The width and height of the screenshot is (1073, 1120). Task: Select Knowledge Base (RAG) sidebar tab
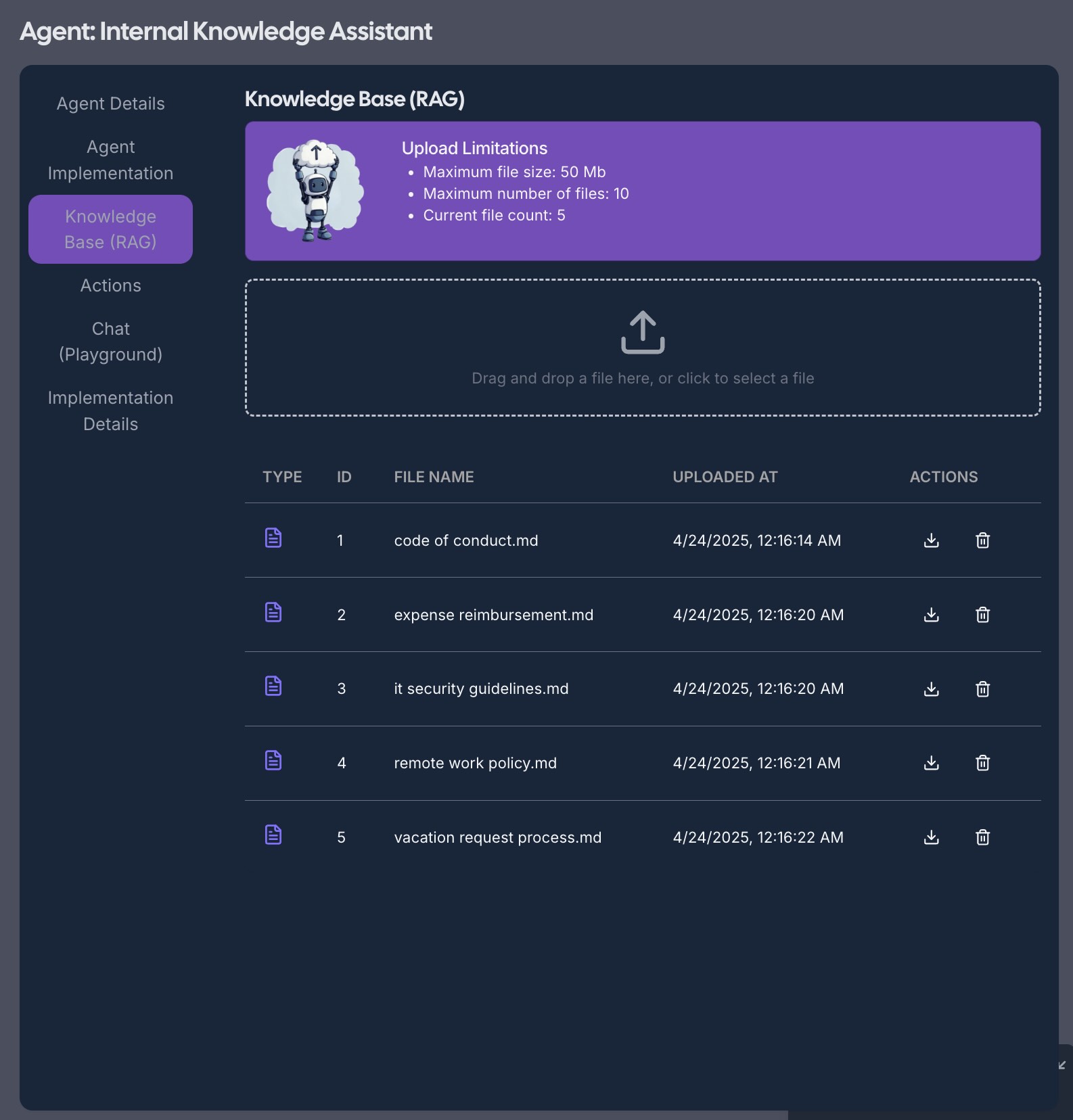[x=110, y=229]
